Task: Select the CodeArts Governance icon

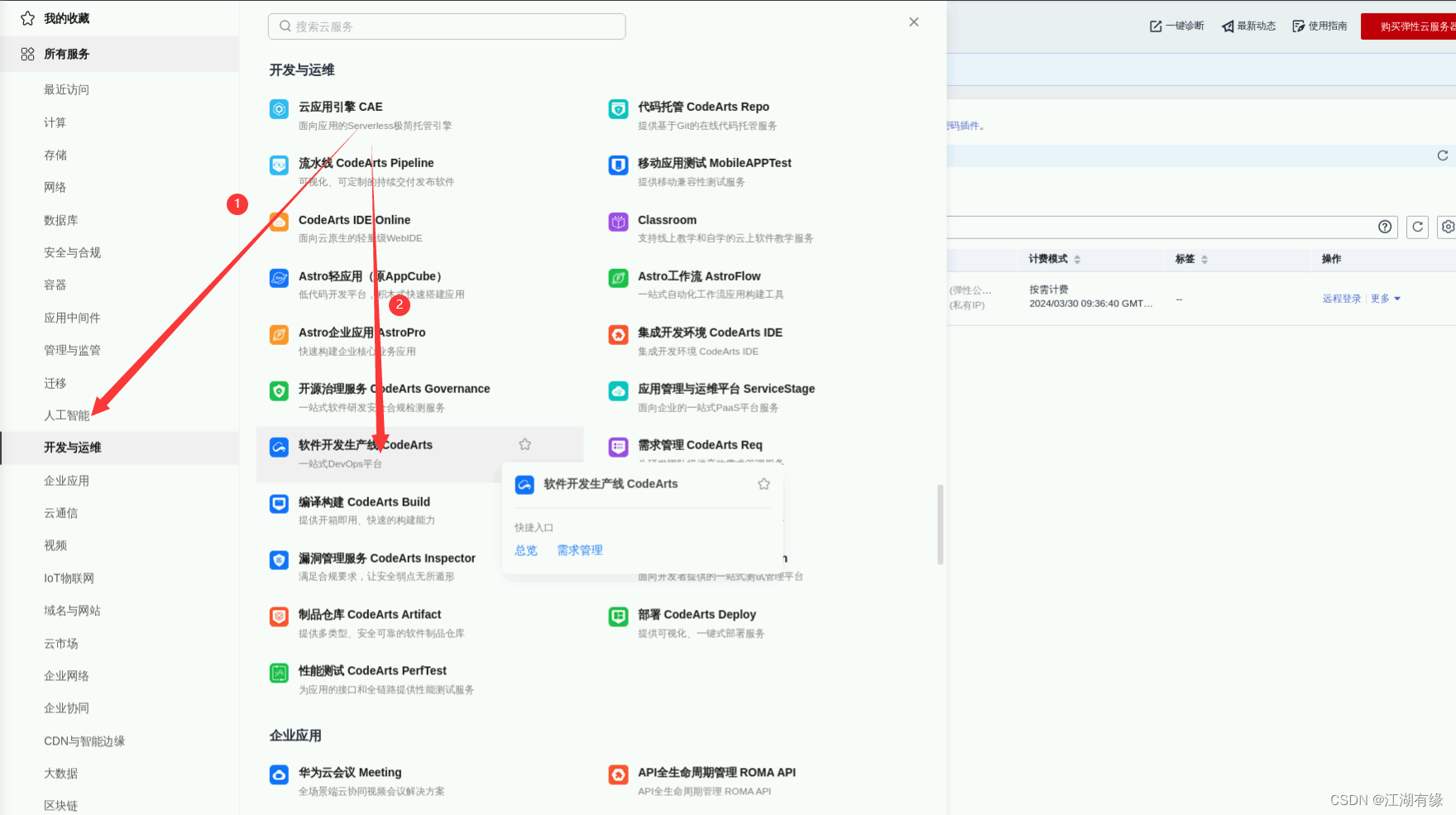Action: click(x=280, y=391)
